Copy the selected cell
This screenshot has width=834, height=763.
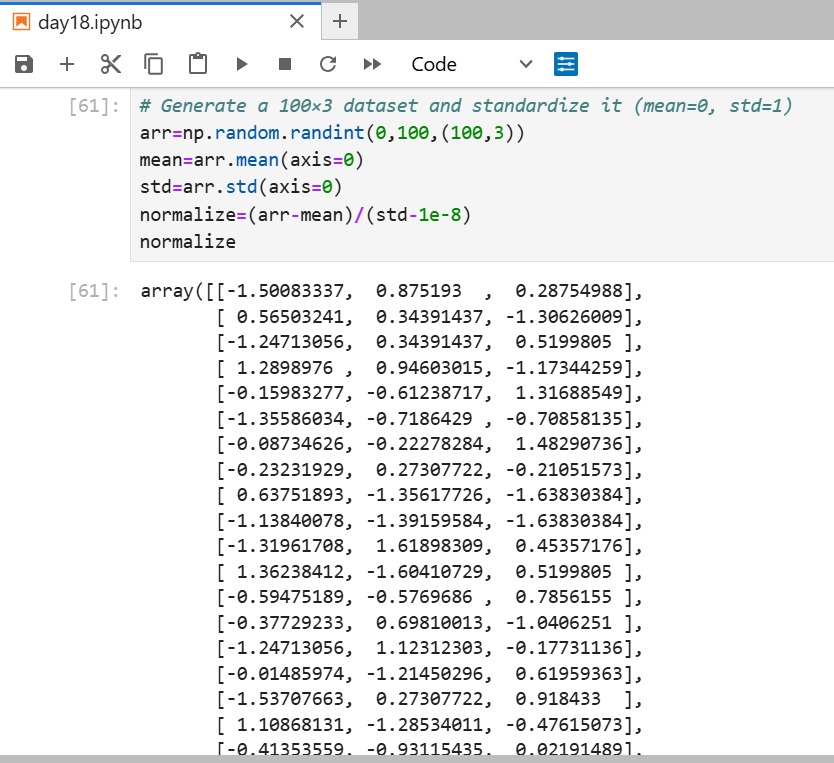point(153,63)
